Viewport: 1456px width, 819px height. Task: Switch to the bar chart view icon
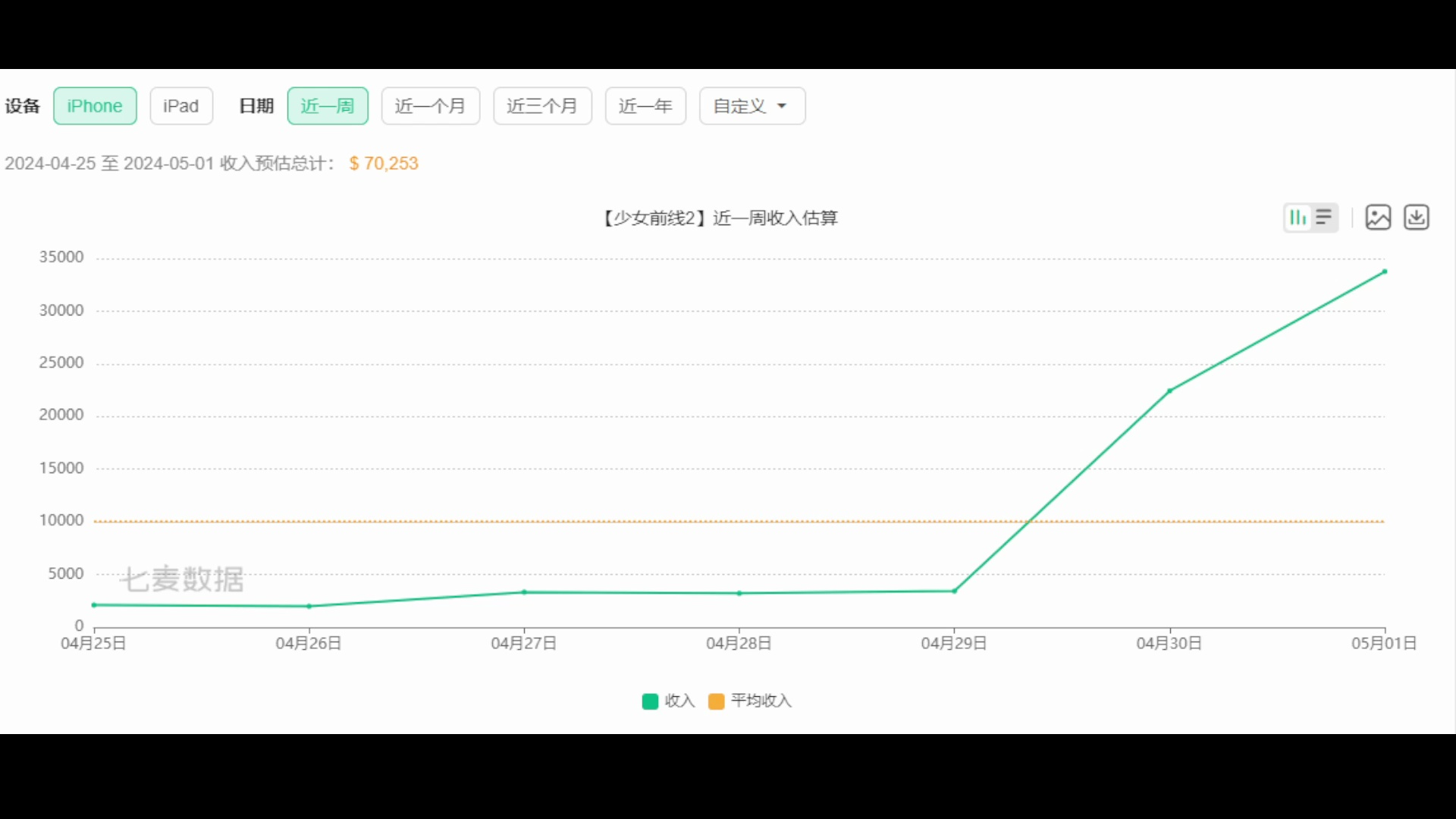[1298, 218]
